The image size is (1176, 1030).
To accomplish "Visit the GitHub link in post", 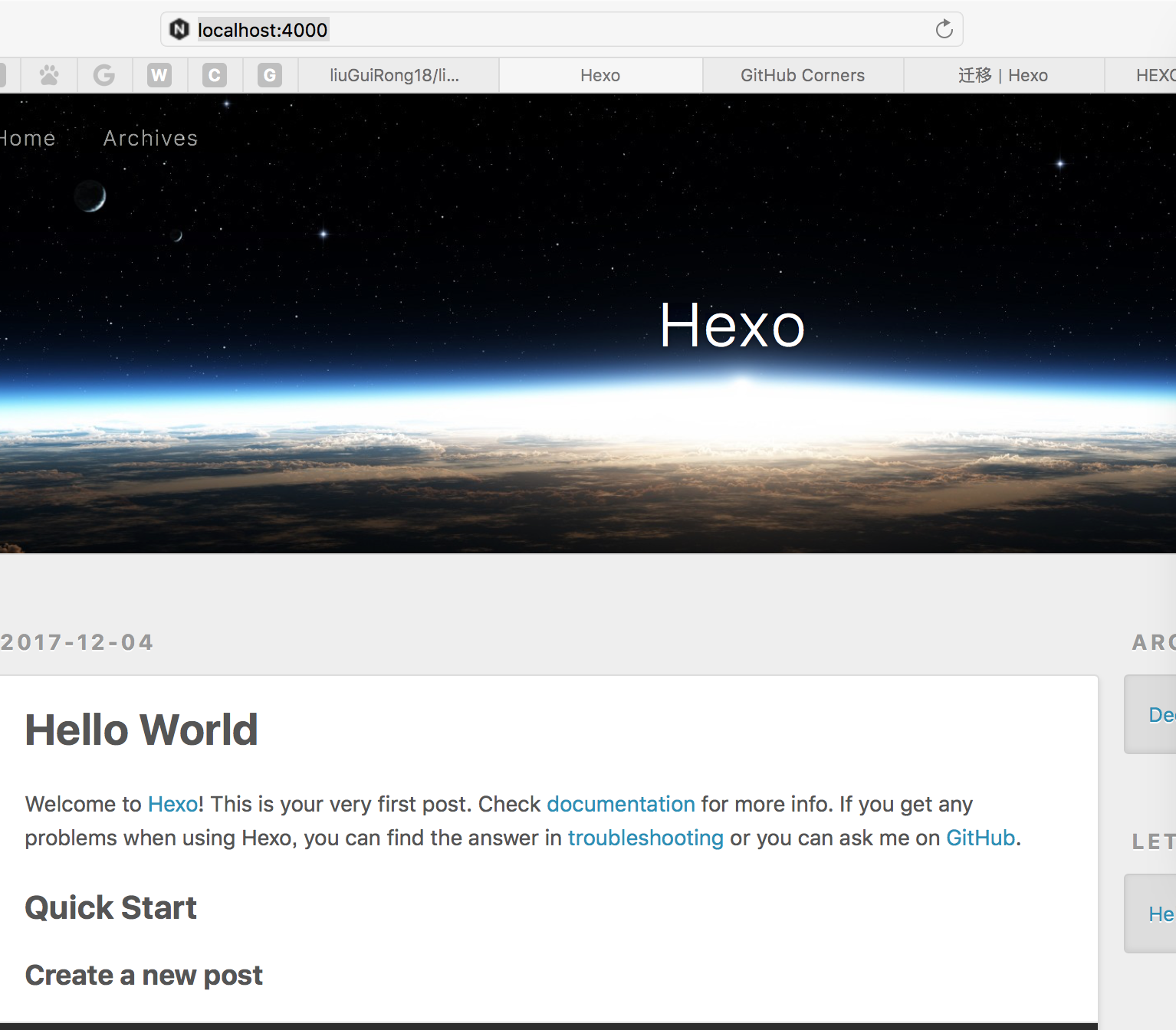I will [980, 838].
